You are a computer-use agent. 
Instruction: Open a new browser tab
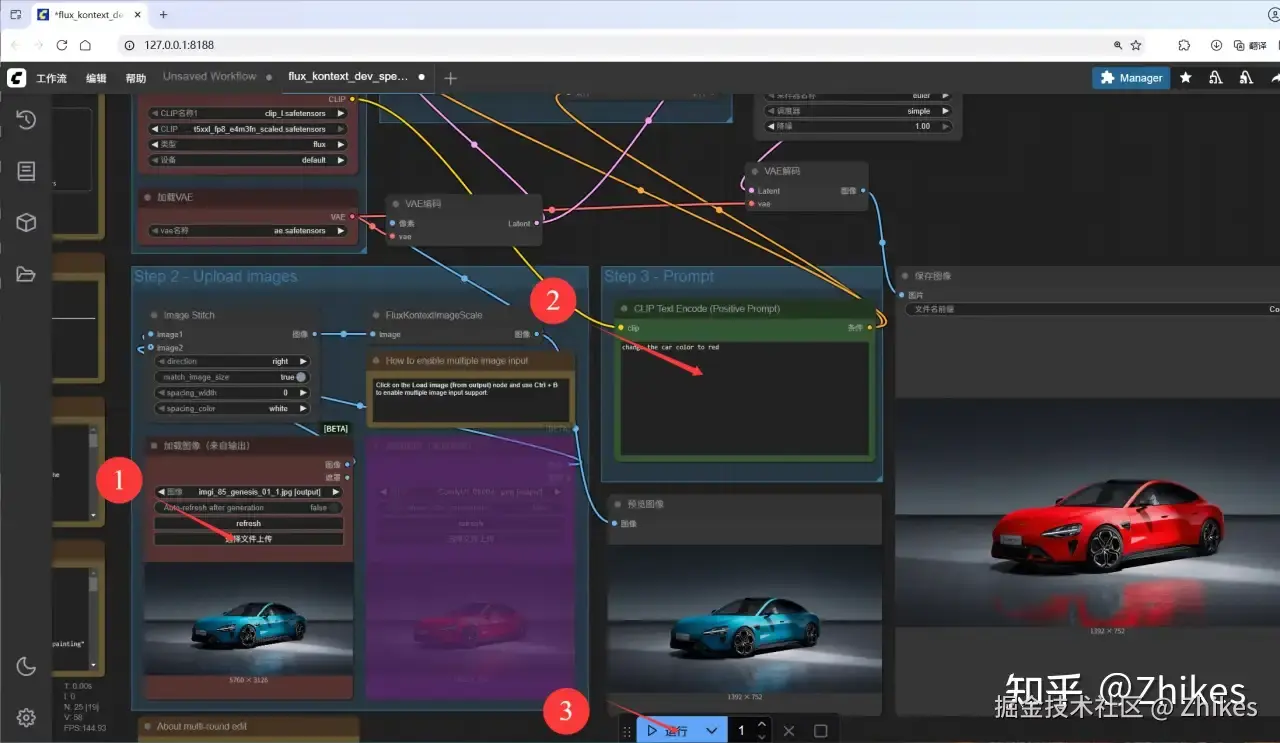pos(164,15)
